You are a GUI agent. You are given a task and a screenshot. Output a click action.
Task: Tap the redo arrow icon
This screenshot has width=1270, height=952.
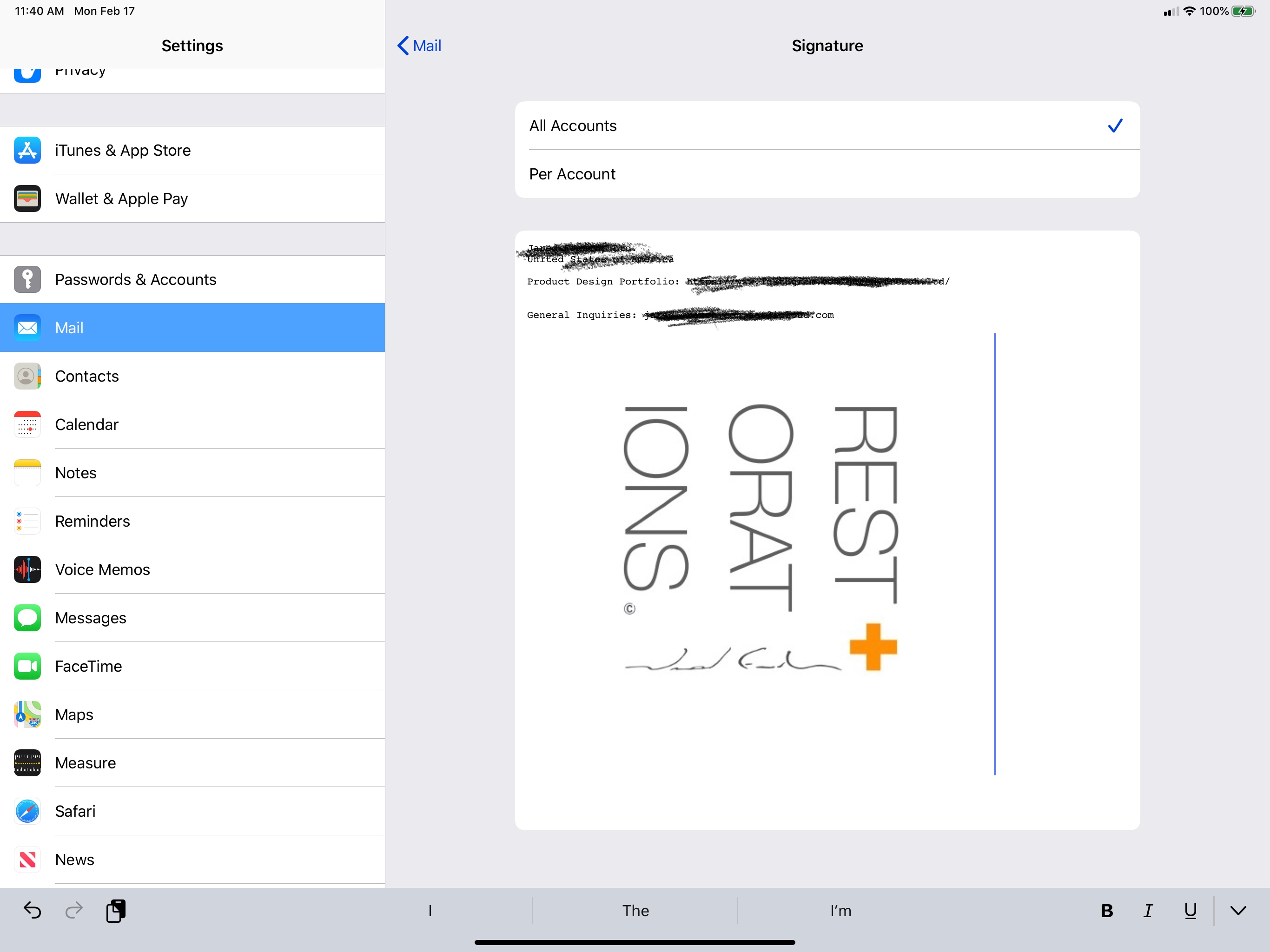[x=74, y=911]
